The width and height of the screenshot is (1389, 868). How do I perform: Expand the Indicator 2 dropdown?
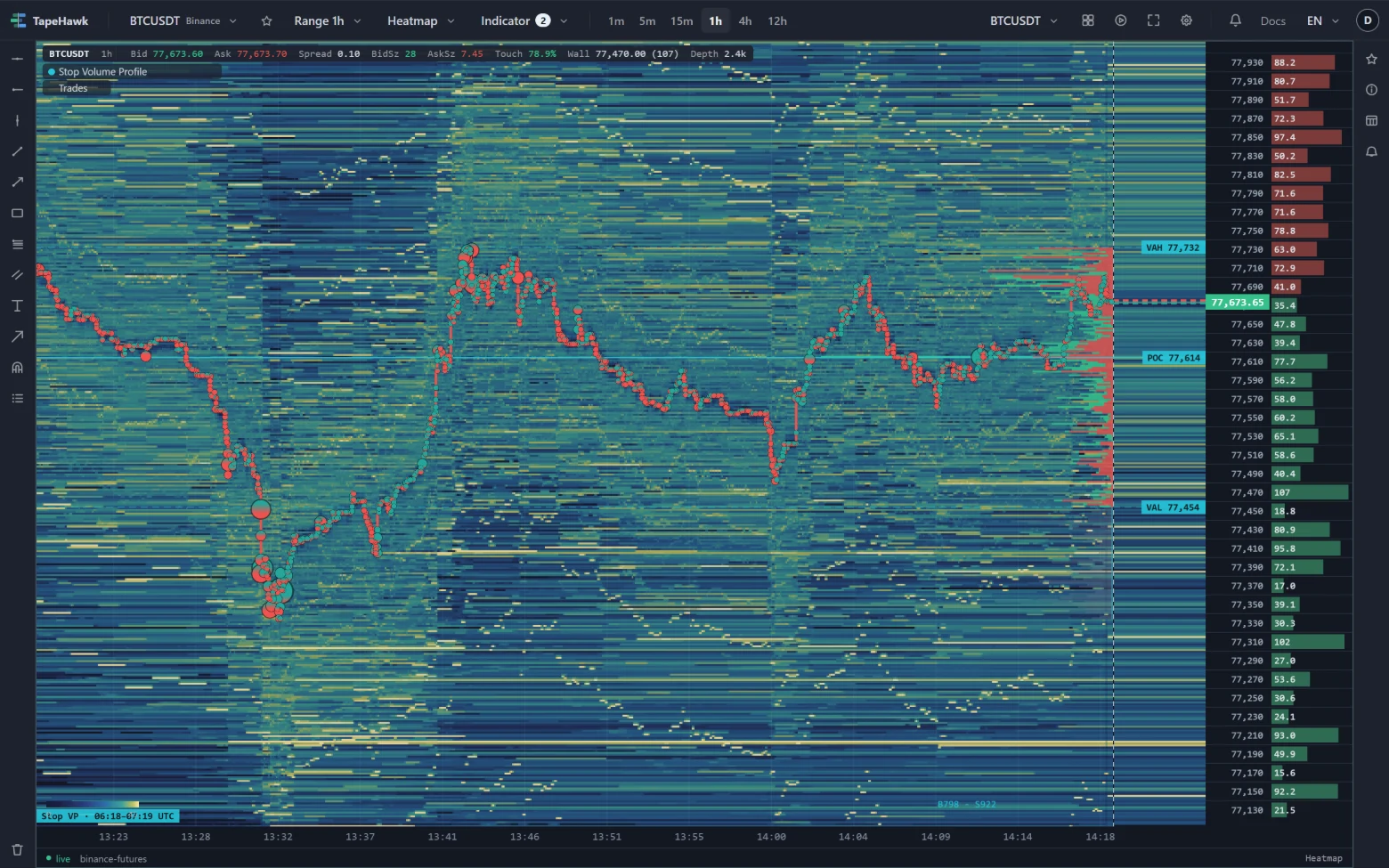[524, 20]
